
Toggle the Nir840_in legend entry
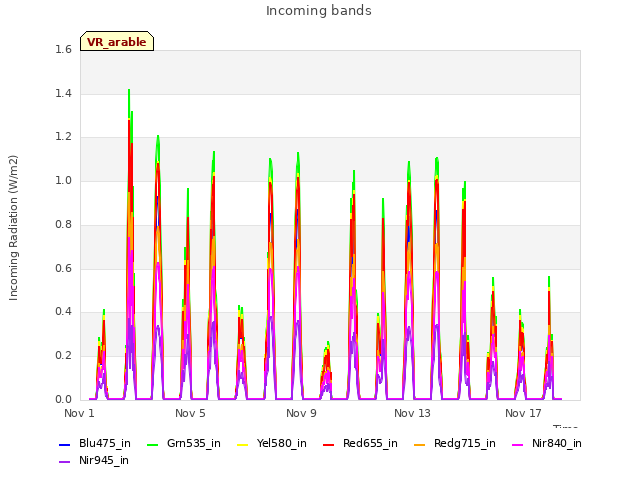[x=547, y=443]
